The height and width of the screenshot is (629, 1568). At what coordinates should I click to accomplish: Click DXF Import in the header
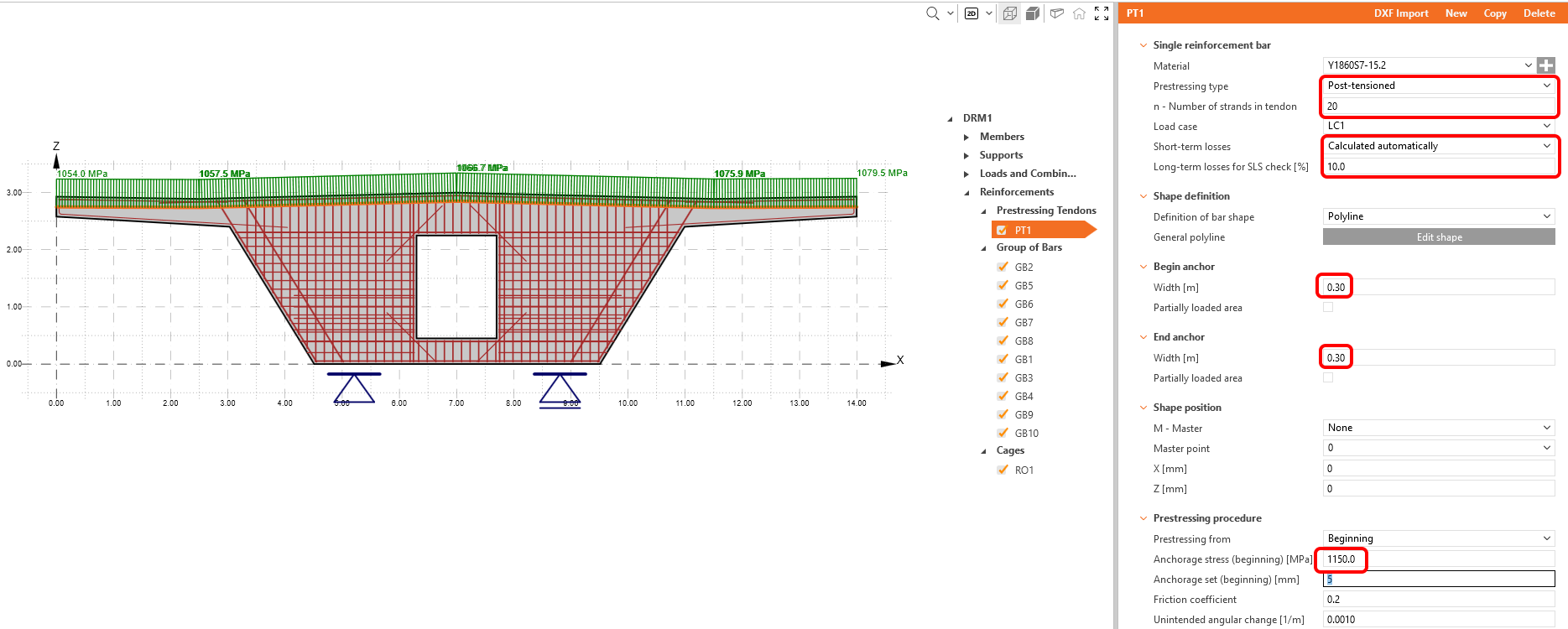click(x=1400, y=13)
